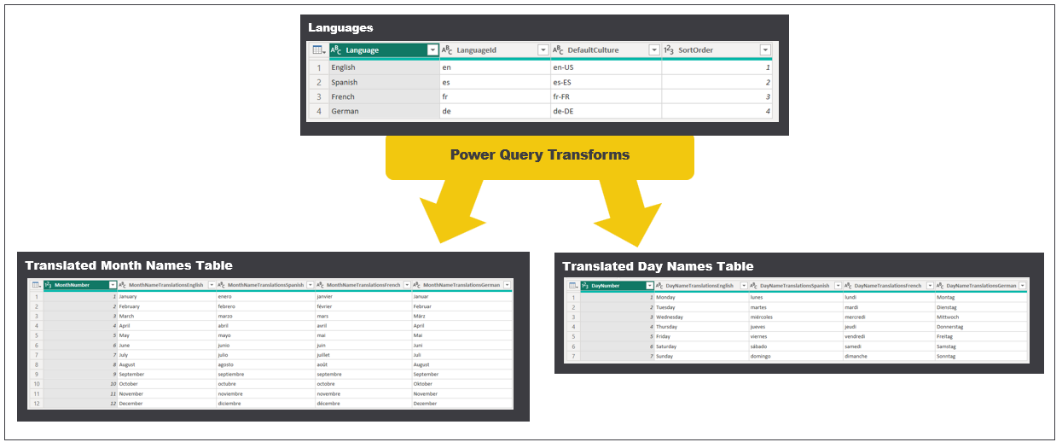Select the SortOrder column header
This screenshot has width=1062, height=448.
(x=717, y=50)
